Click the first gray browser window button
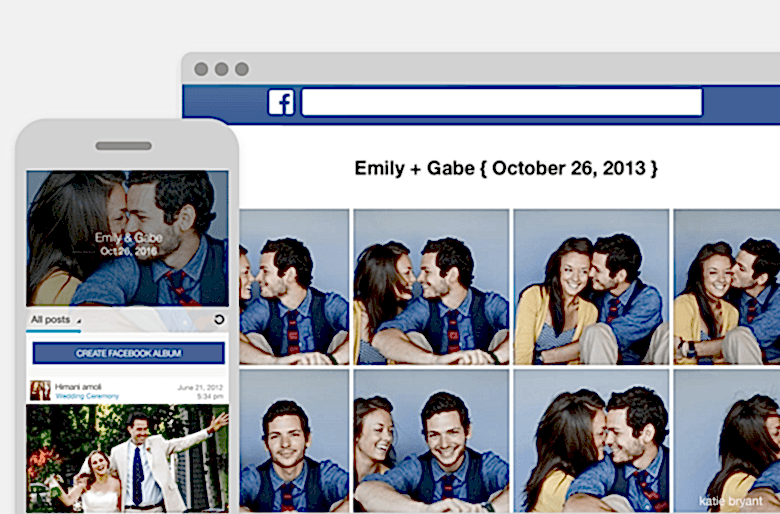This screenshot has width=780, height=514. click(201, 69)
